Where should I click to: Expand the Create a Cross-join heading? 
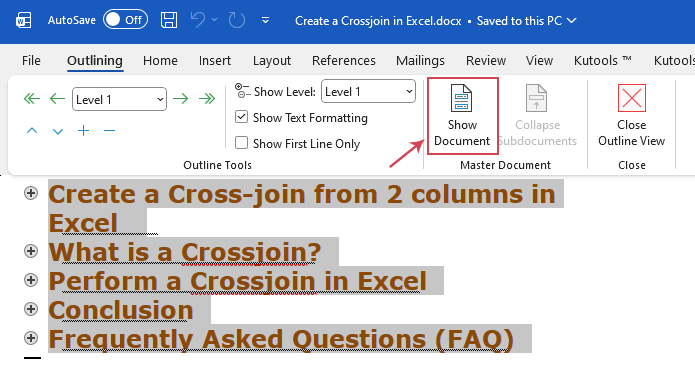point(31,193)
